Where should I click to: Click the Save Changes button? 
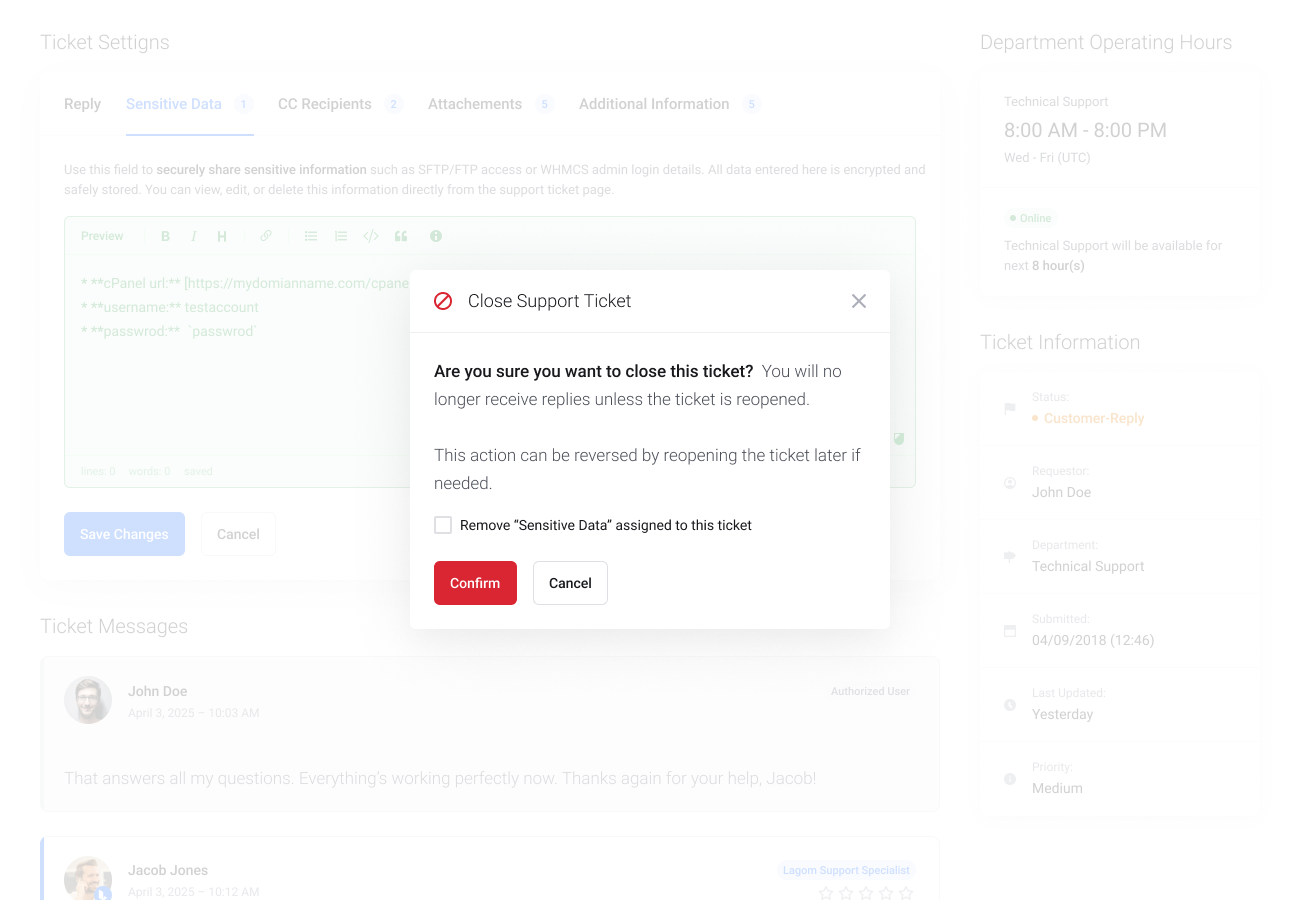click(124, 534)
